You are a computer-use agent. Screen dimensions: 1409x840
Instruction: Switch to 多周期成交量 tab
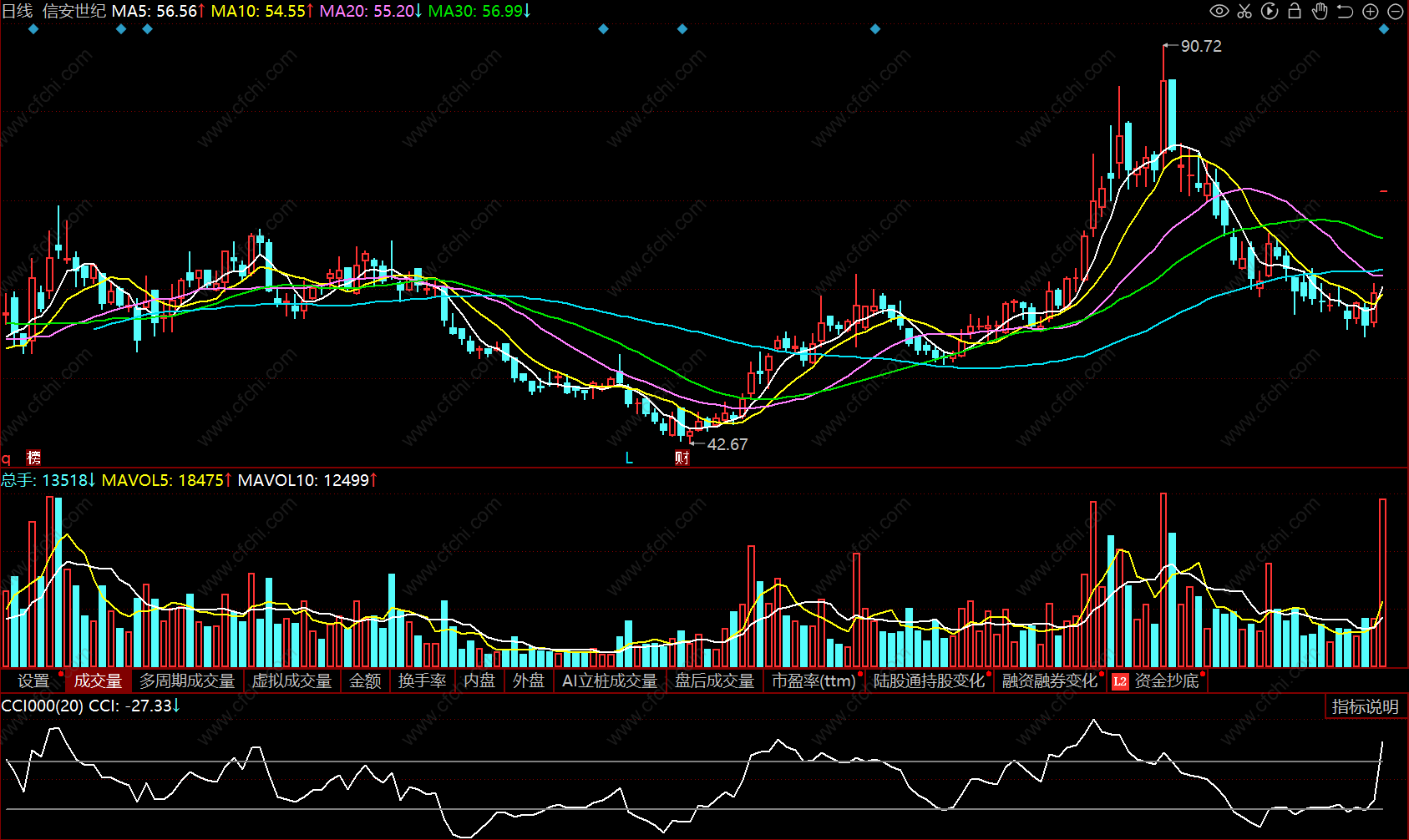[187, 681]
